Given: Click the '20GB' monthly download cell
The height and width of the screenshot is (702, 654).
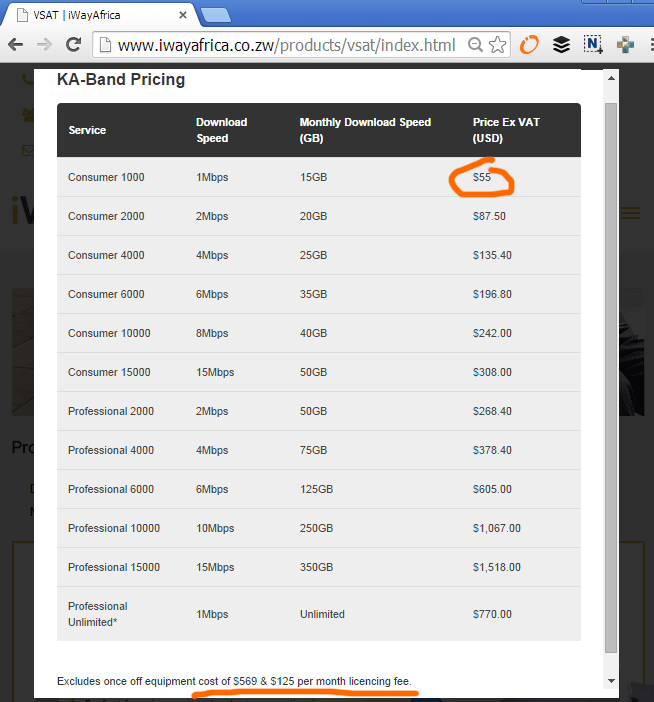Looking at the screenshot, I should 313,216.
